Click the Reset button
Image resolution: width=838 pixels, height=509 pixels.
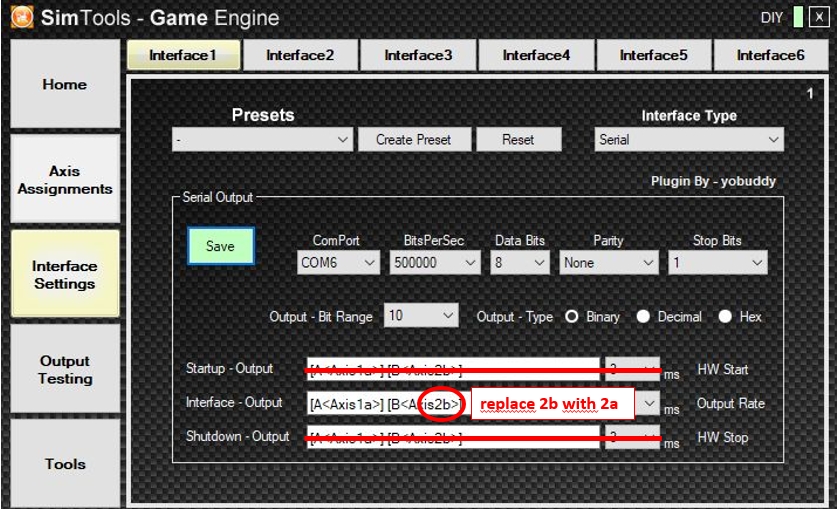point(518,140)
